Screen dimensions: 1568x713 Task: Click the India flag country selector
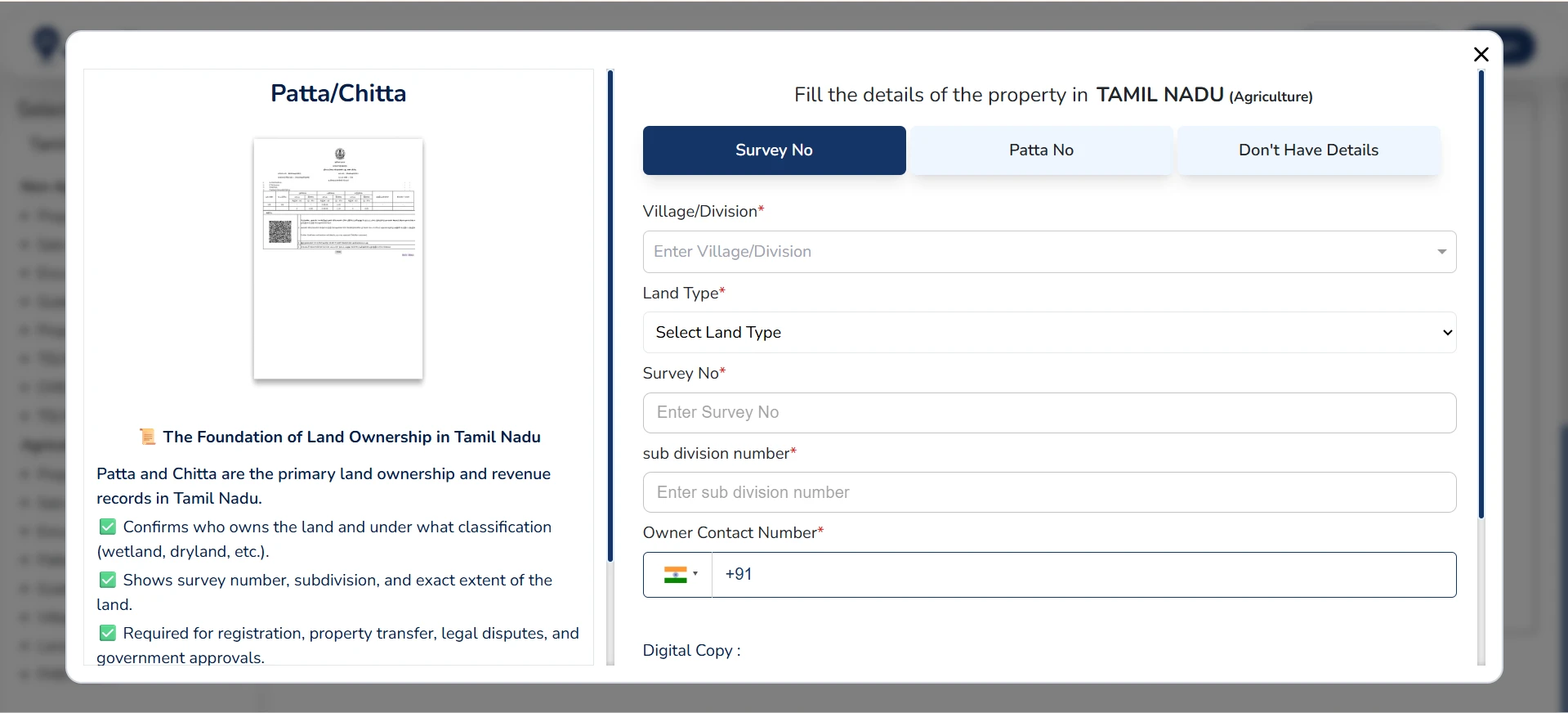click(678, 575)
